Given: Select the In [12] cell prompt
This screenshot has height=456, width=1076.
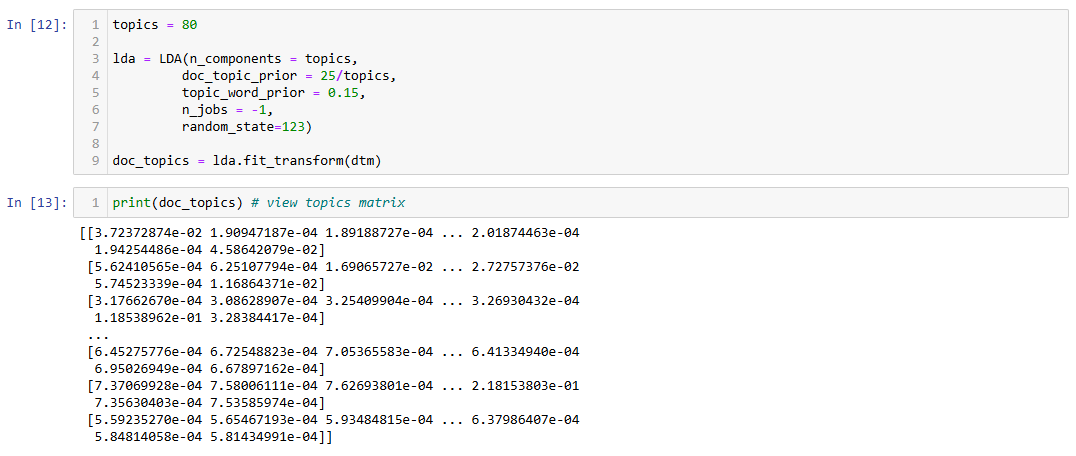Looking at the screenshot, I should click(37, 25).
